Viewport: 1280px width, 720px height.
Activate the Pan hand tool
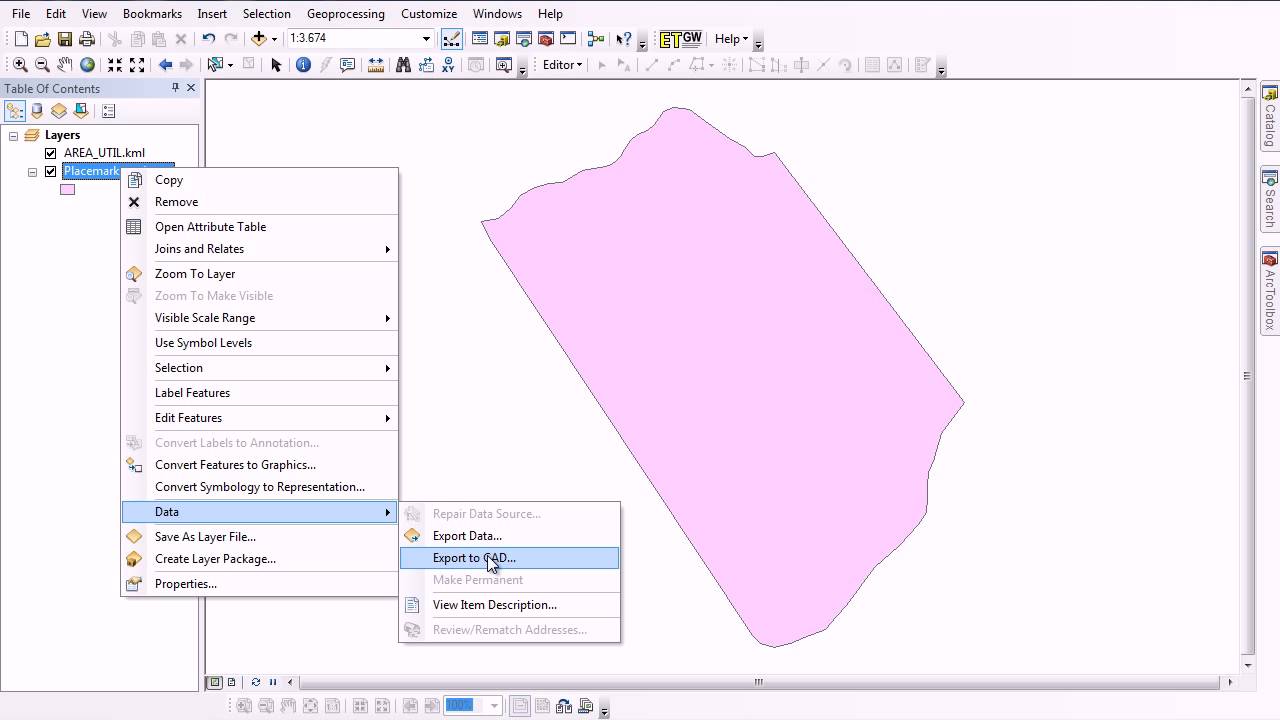[x=65, y=65]
